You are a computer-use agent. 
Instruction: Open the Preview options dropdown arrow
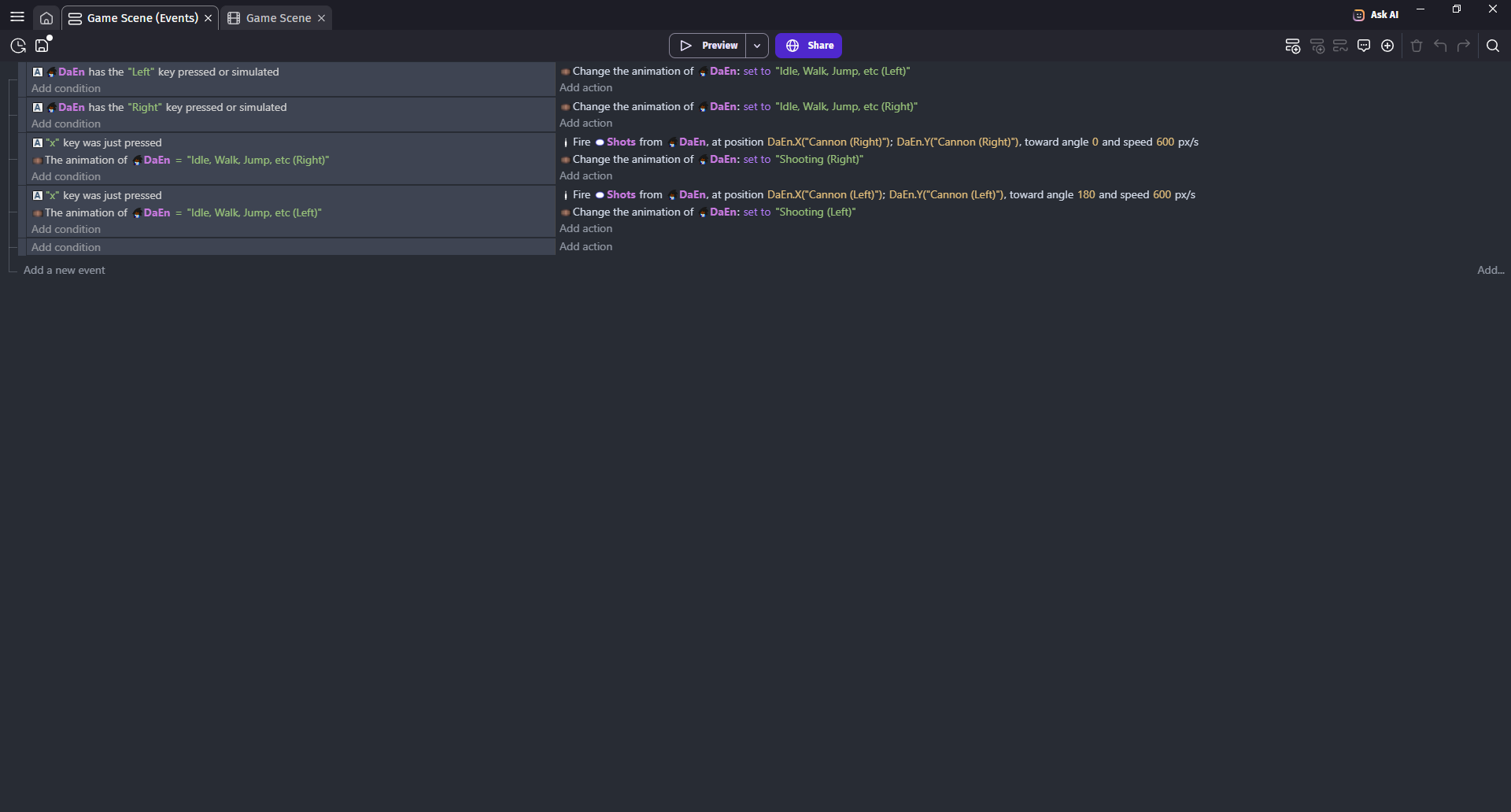[x=756, y=46]
